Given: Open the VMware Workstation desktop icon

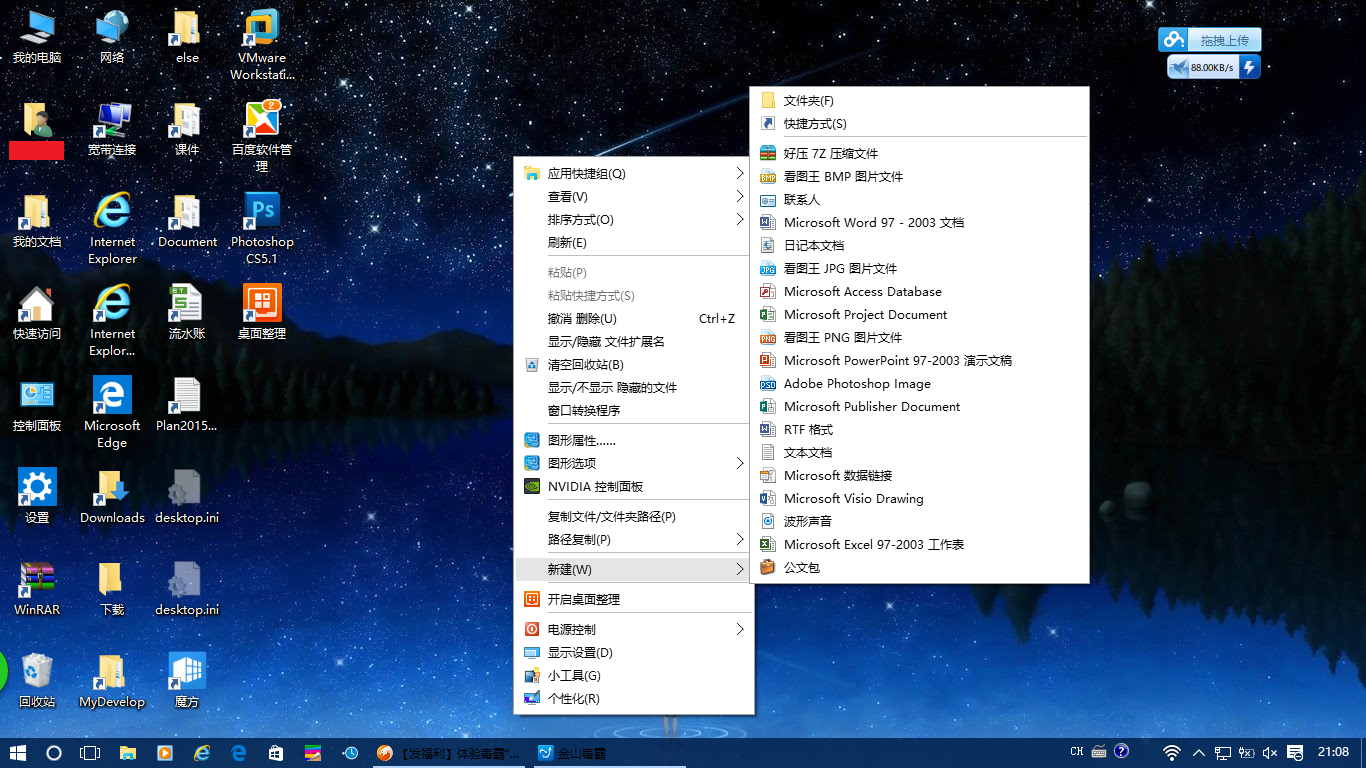Looking at the screenshot, I should coord(262,44).
